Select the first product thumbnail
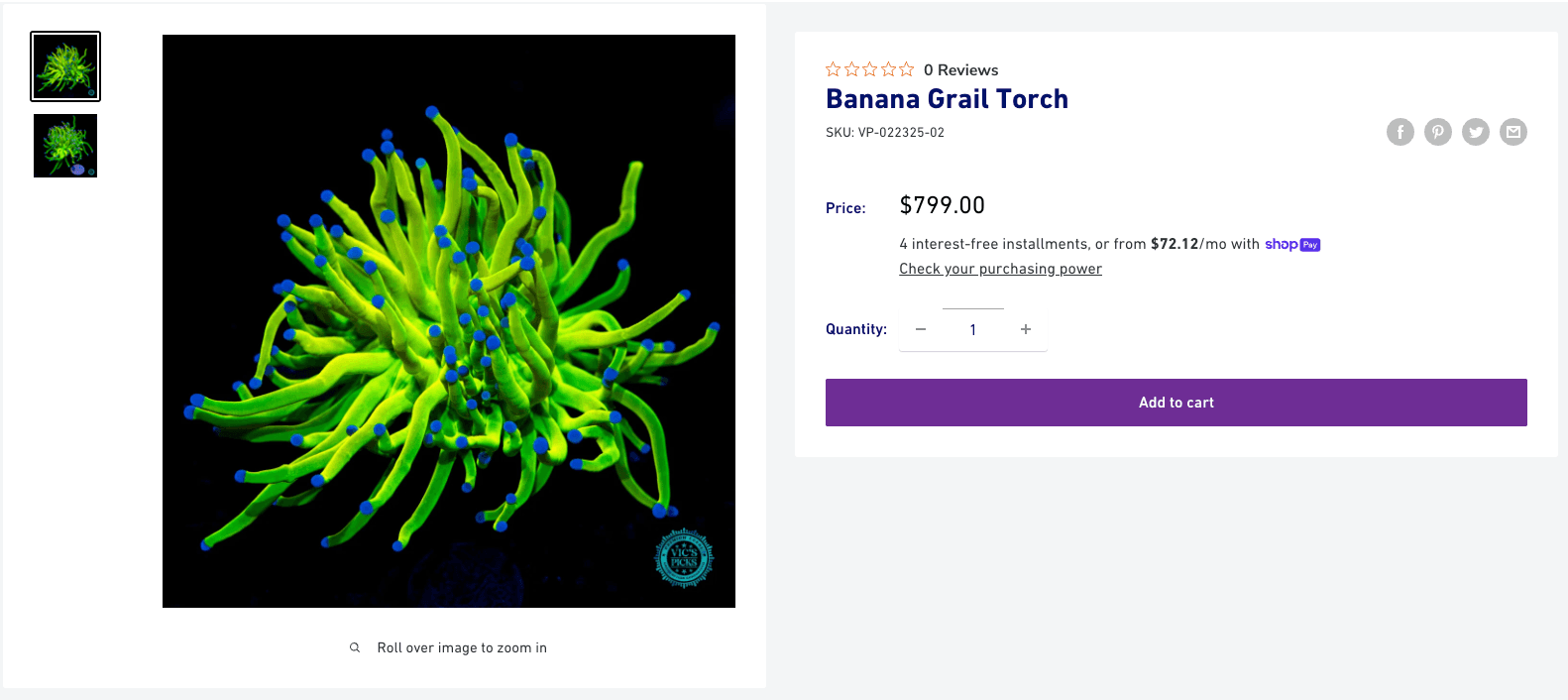The height and width of the screenshot is (700, 1568). tap(64, 65)
